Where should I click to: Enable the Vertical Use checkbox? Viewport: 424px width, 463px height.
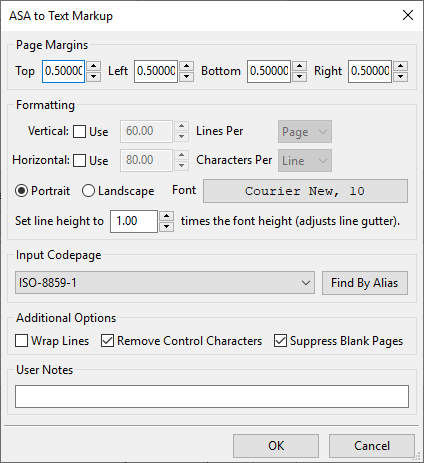80,131
